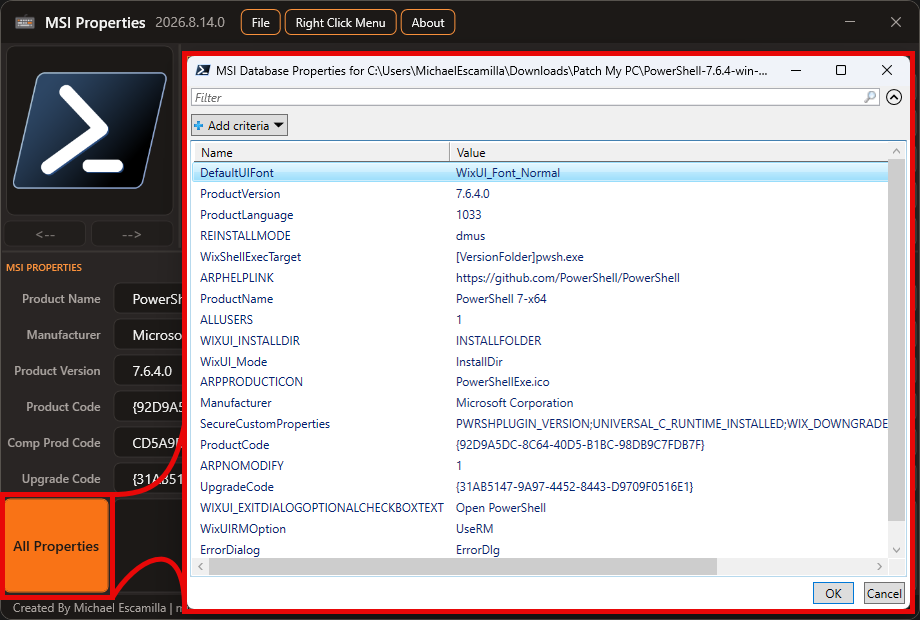Viewport: 920px width, 620px height.
Task: Click the OK button in the dialog
Action: (x=833, y=593)
